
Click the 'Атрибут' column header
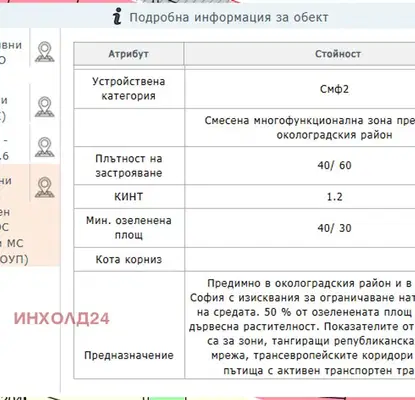[x=129, y=54]
